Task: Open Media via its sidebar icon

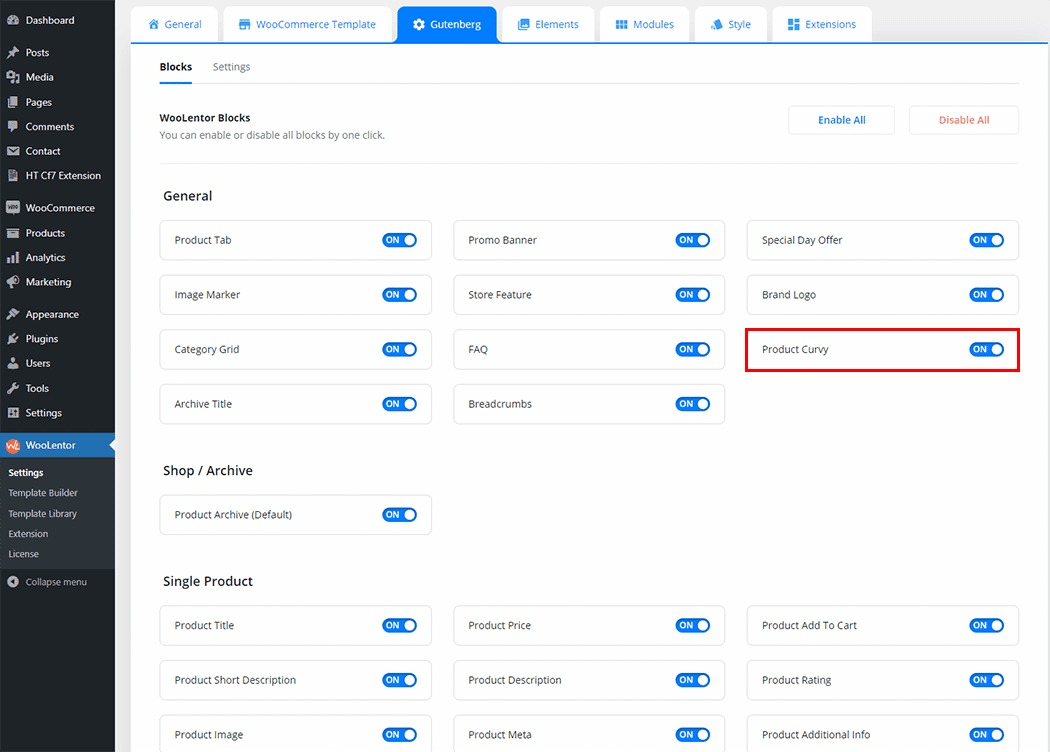Action: click(13, 77)
